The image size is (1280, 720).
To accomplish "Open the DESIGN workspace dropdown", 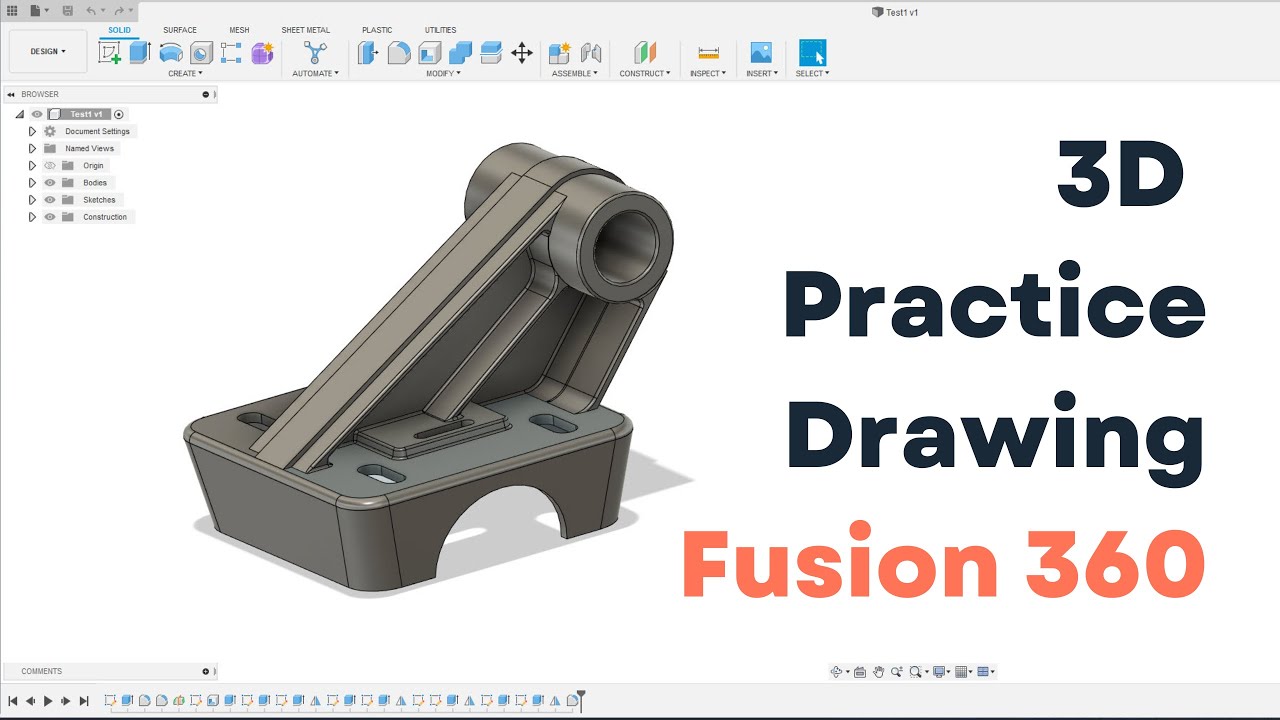I will 48,51.
